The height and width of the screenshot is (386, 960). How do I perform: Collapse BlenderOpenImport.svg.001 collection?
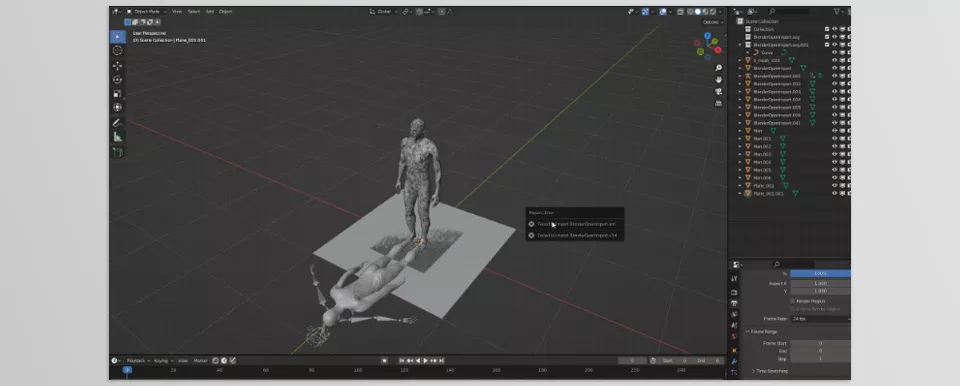tap(740, 45)
